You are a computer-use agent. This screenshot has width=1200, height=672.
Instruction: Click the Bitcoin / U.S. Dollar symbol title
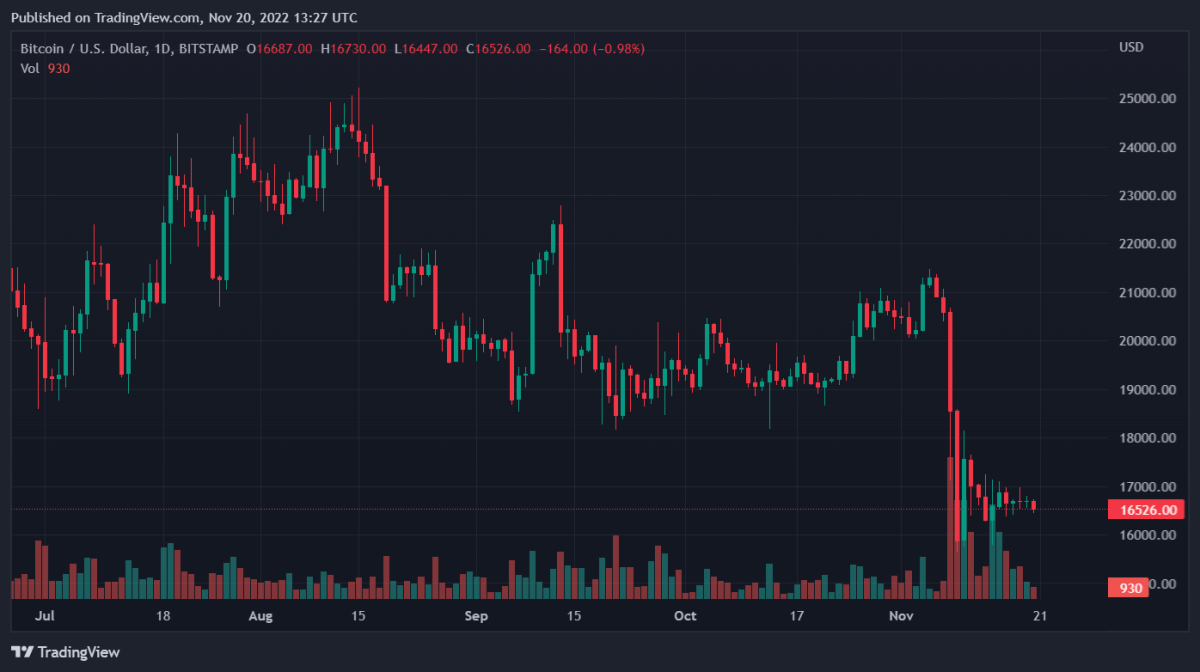pyautogui.click(x=87, y=48)
